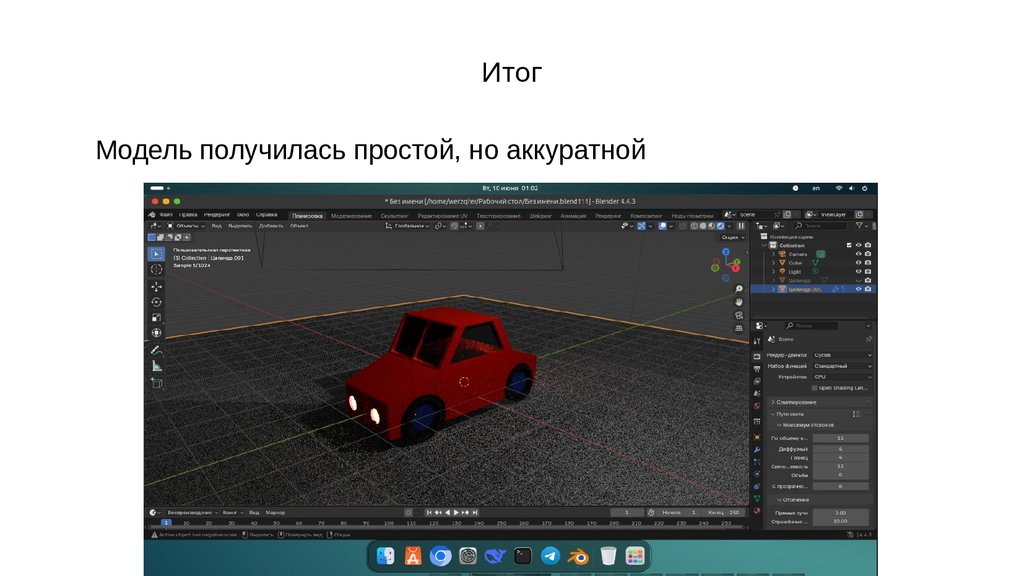Toggle visibility of the Light object
The height and width of the screenshot is (576, 1024).
pos(858,272)
